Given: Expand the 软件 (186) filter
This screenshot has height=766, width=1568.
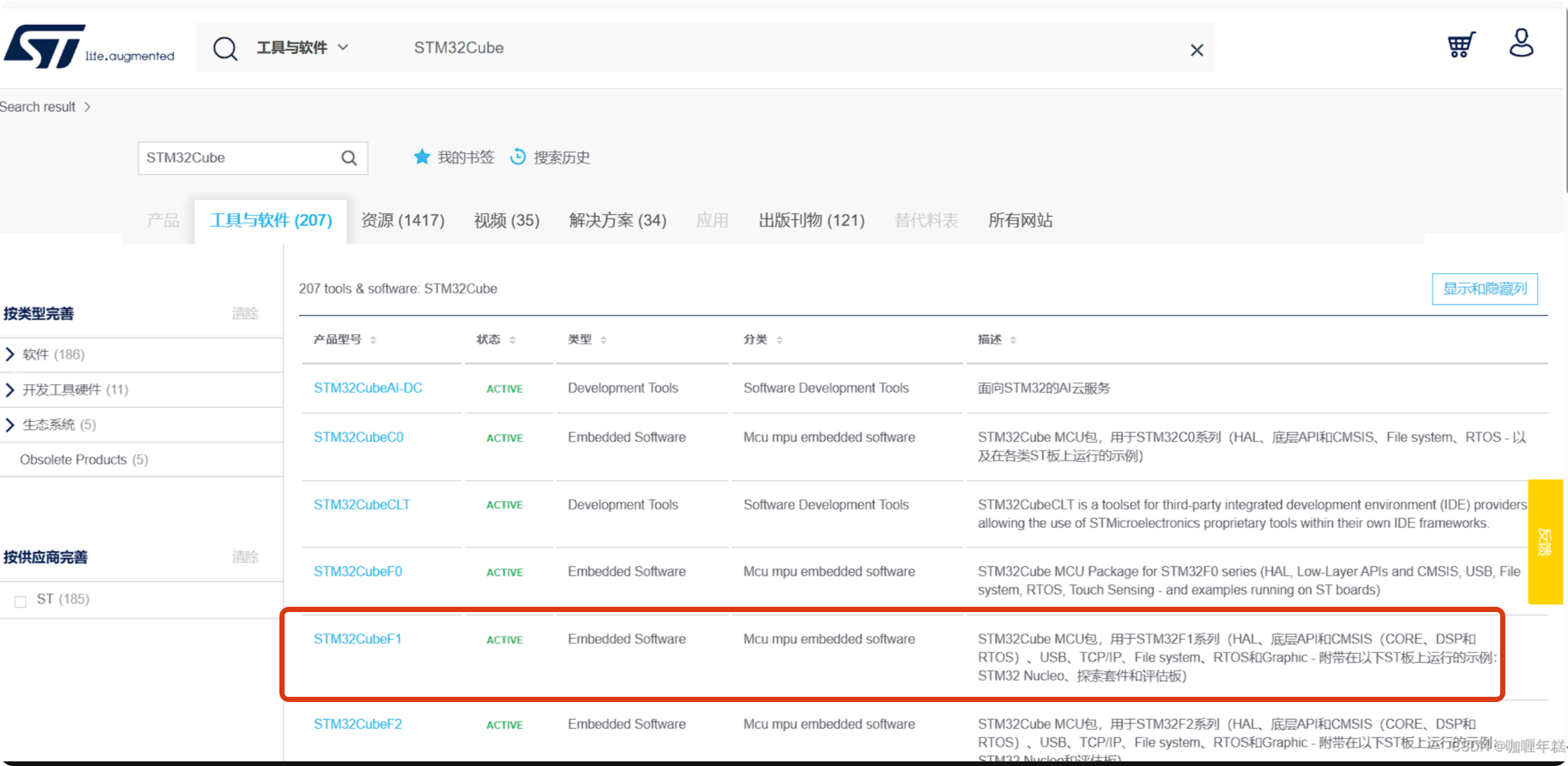Looking at the screenshot, I should coord(10,354).
